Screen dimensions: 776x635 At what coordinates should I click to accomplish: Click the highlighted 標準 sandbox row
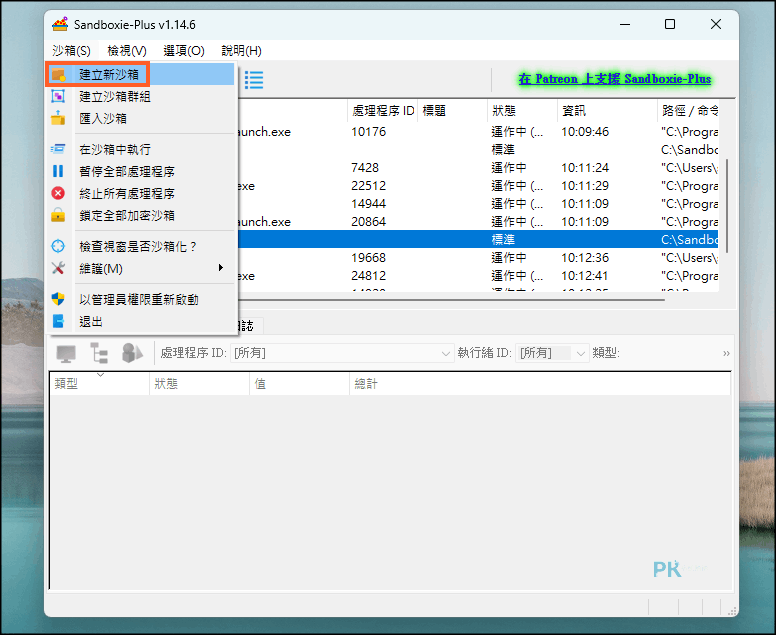(x=478, y=240)
